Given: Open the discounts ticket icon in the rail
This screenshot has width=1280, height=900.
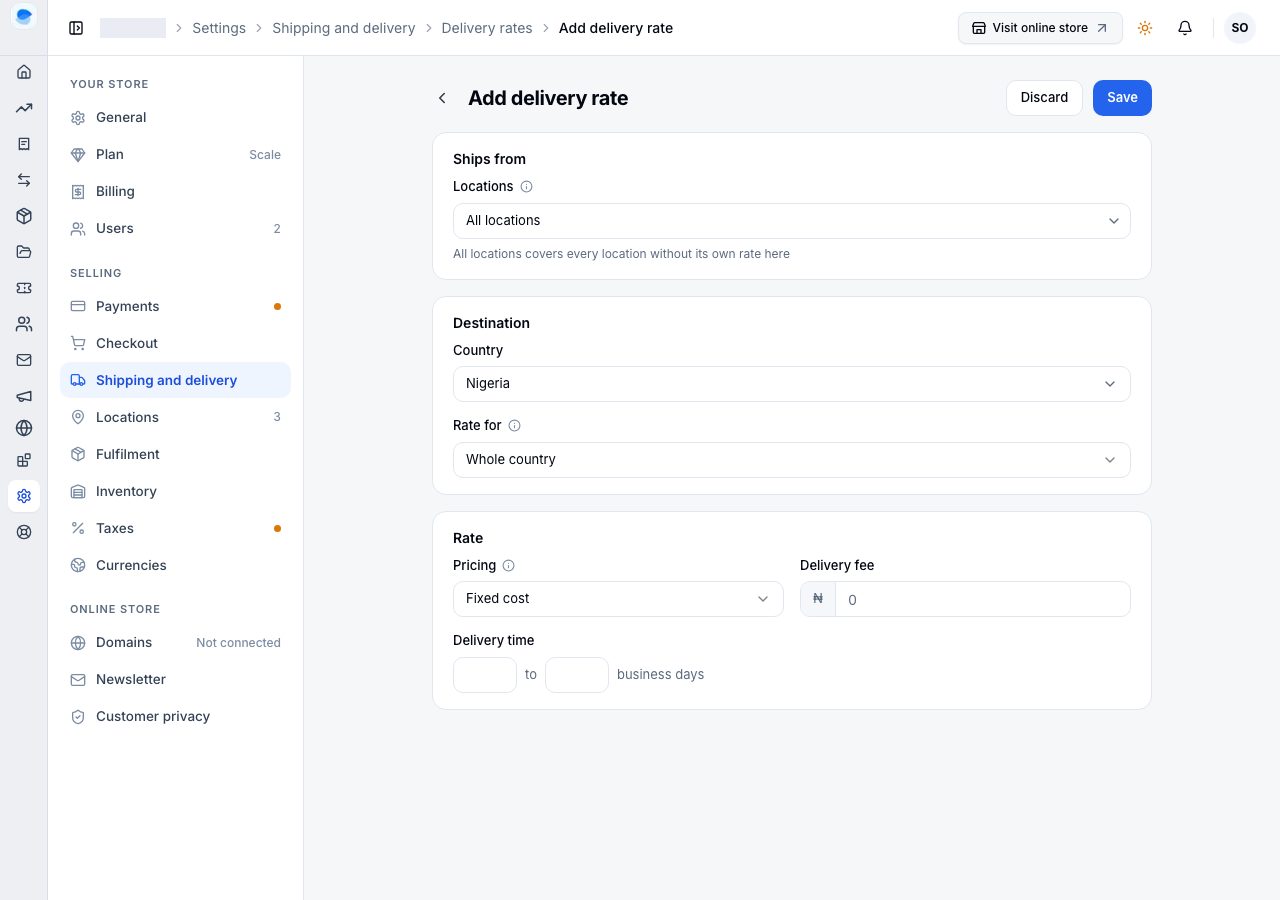Looking at the screenshot, I should 24,288.
